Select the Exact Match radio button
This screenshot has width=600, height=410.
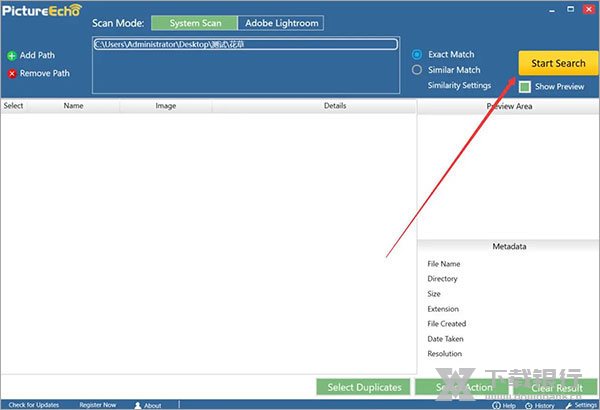[x=418, y=54]
